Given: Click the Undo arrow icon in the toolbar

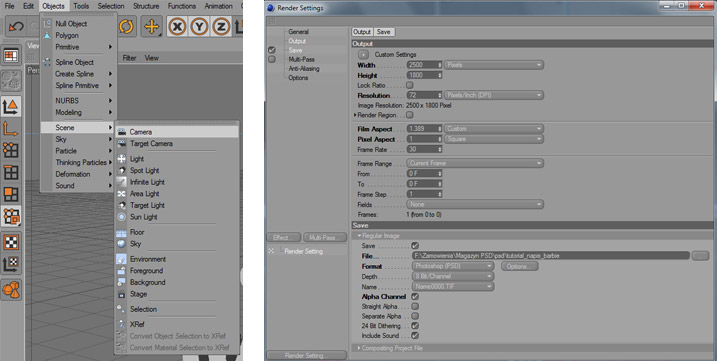Looking at the screenshot, I should (x=16, y=27).
